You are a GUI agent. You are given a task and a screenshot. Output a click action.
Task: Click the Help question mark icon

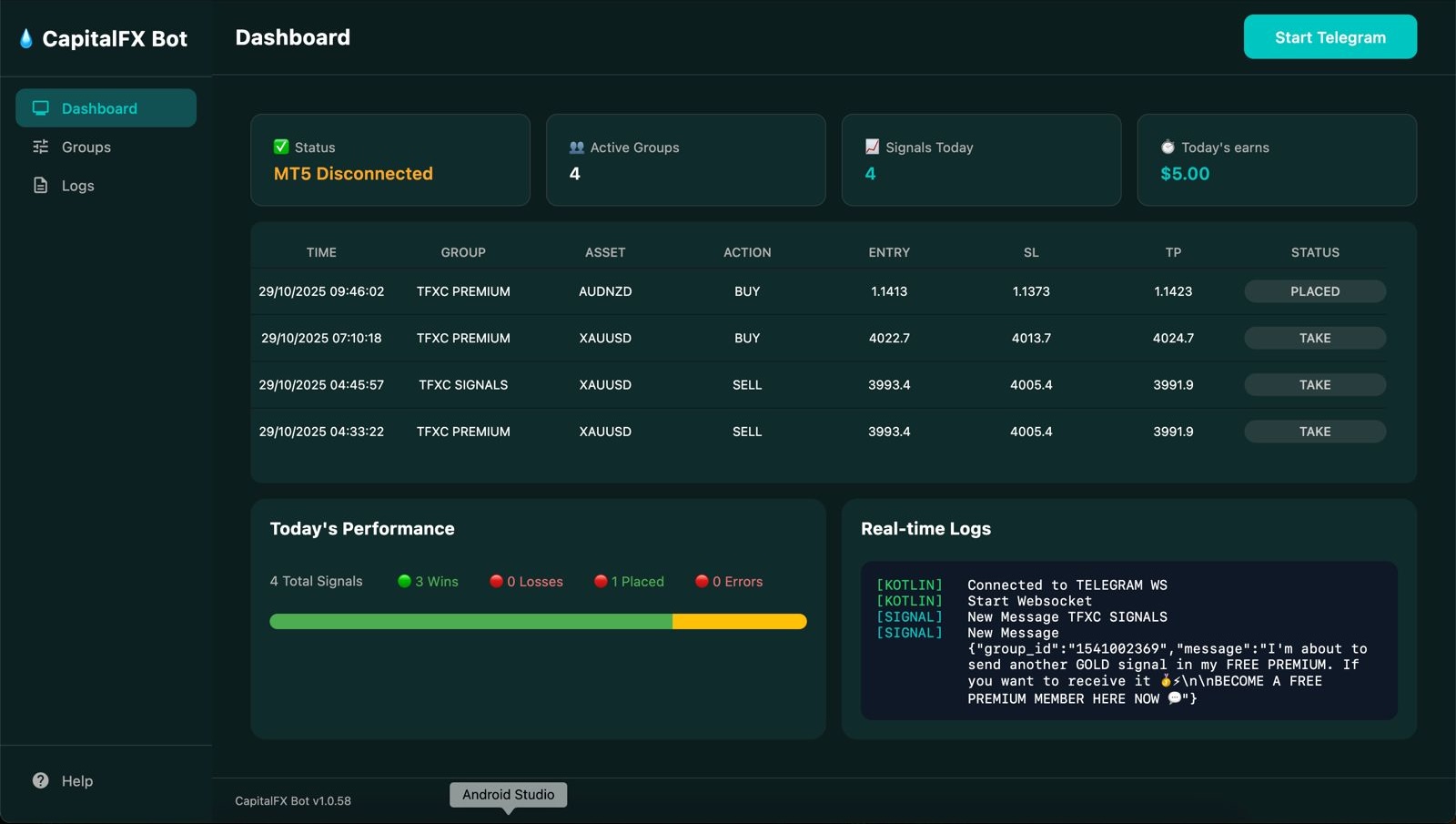(40, 780)
